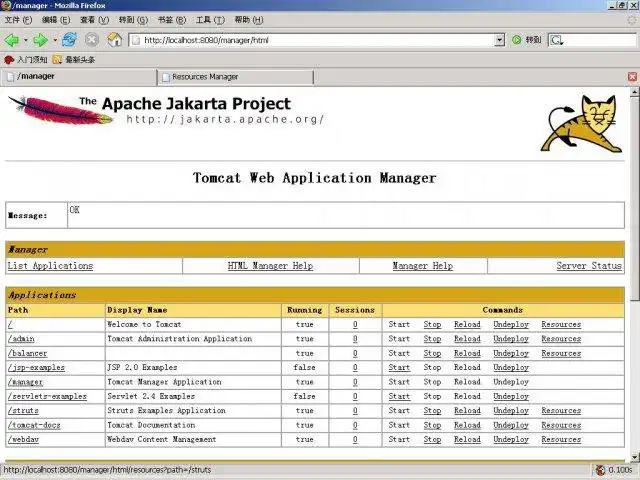640x480 pixels.
Task: Open the Help (H) menu
Action: (249, 20)
